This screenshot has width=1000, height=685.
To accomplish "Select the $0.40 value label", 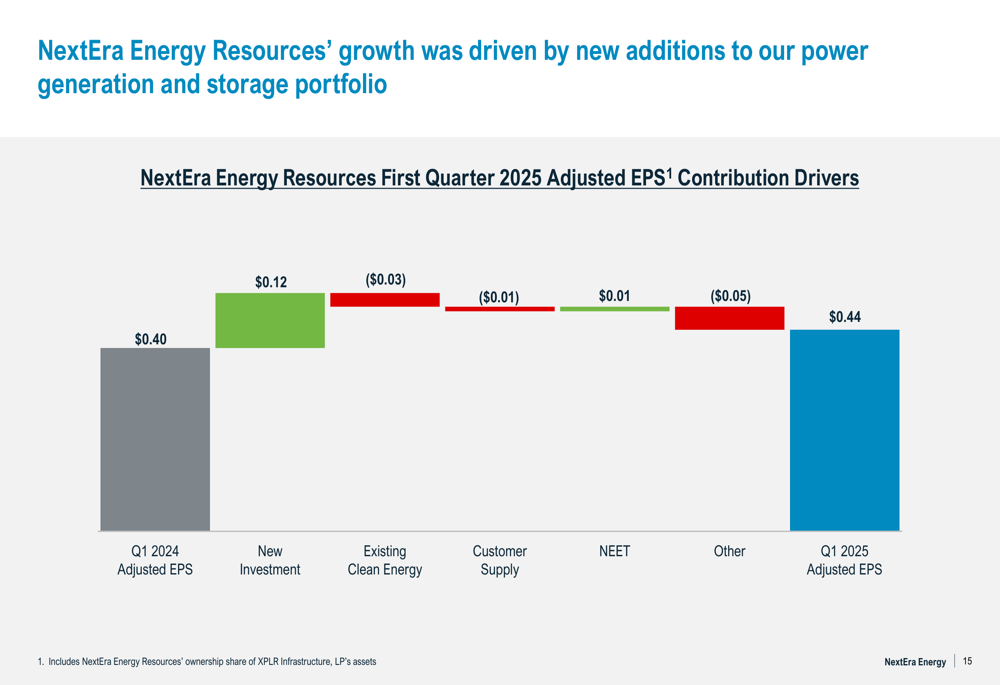I will 151,339.
